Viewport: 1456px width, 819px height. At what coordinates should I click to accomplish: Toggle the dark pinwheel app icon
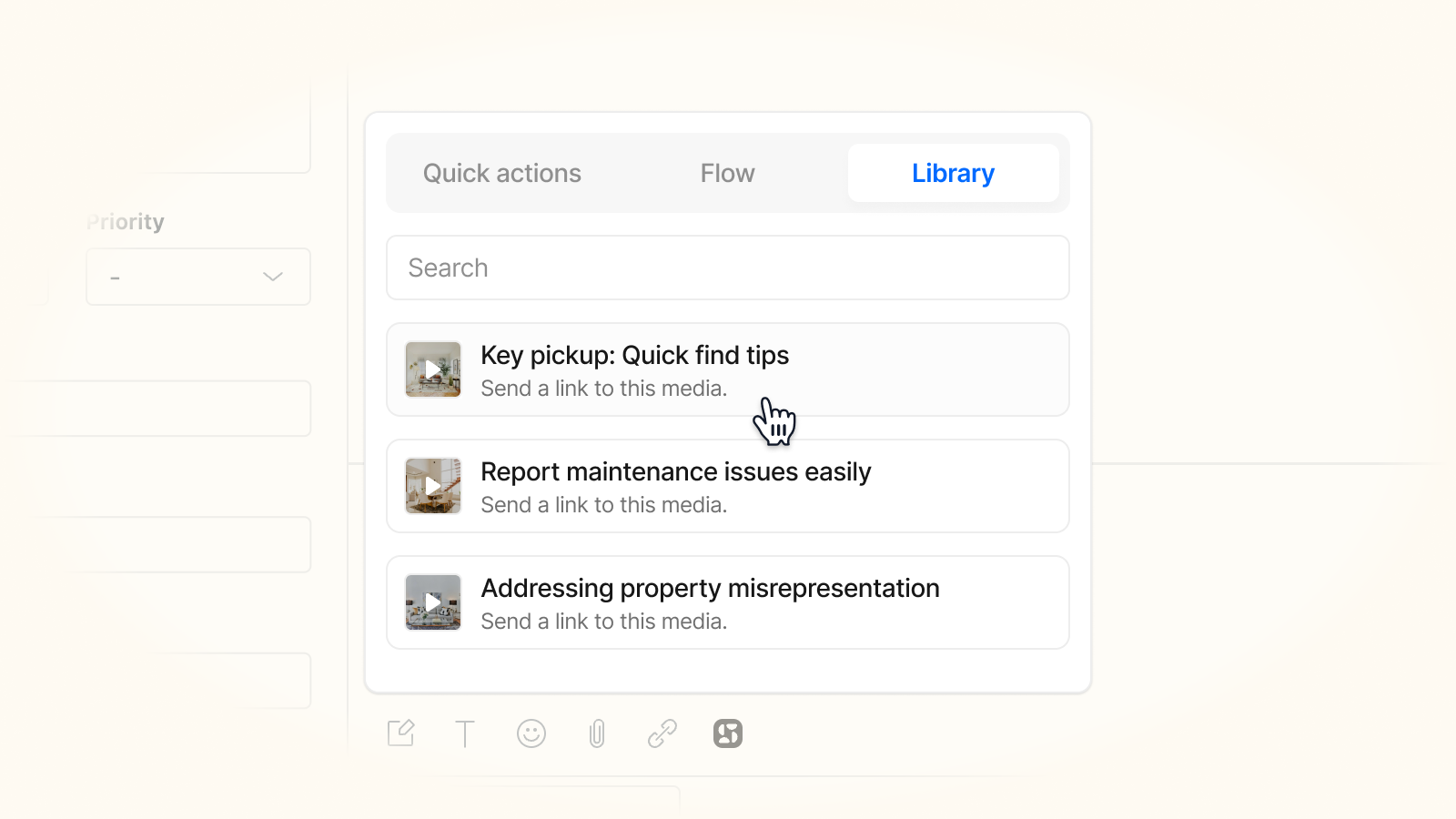[x=728, y=733]
